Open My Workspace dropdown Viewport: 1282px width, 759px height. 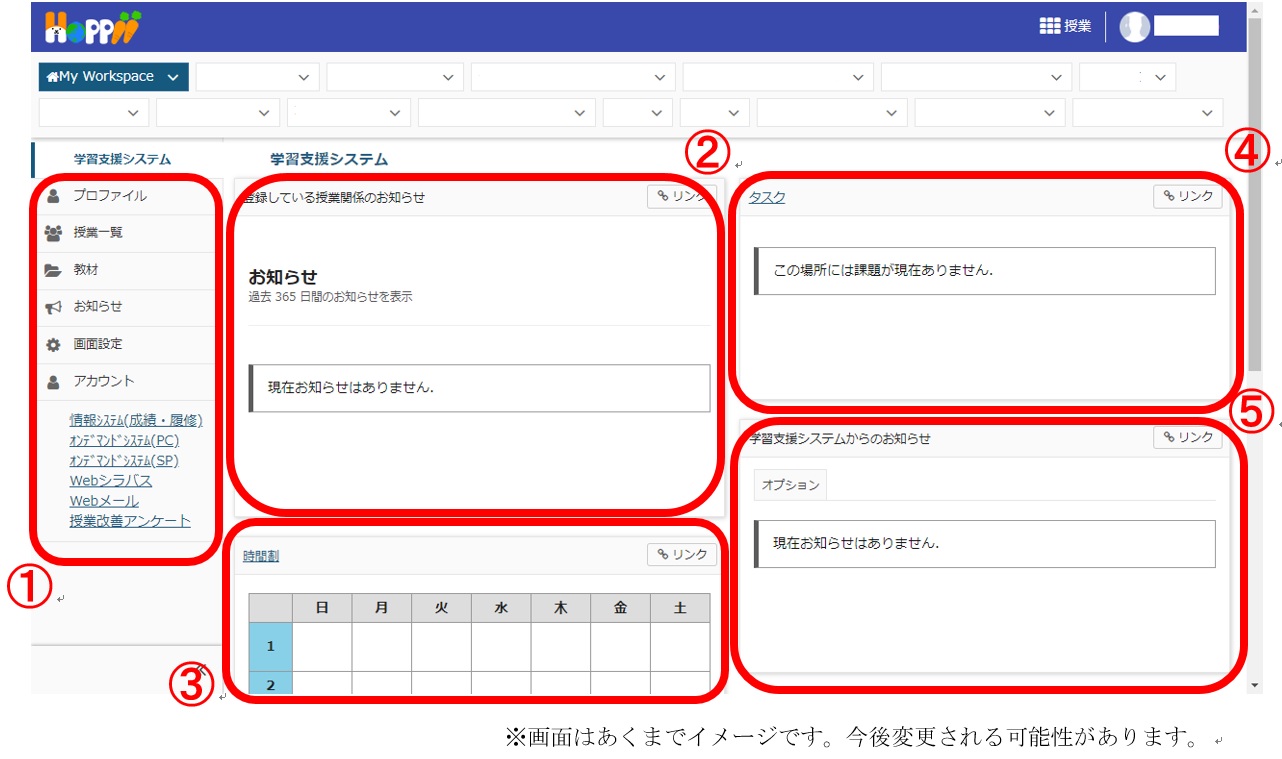(113, 77)
